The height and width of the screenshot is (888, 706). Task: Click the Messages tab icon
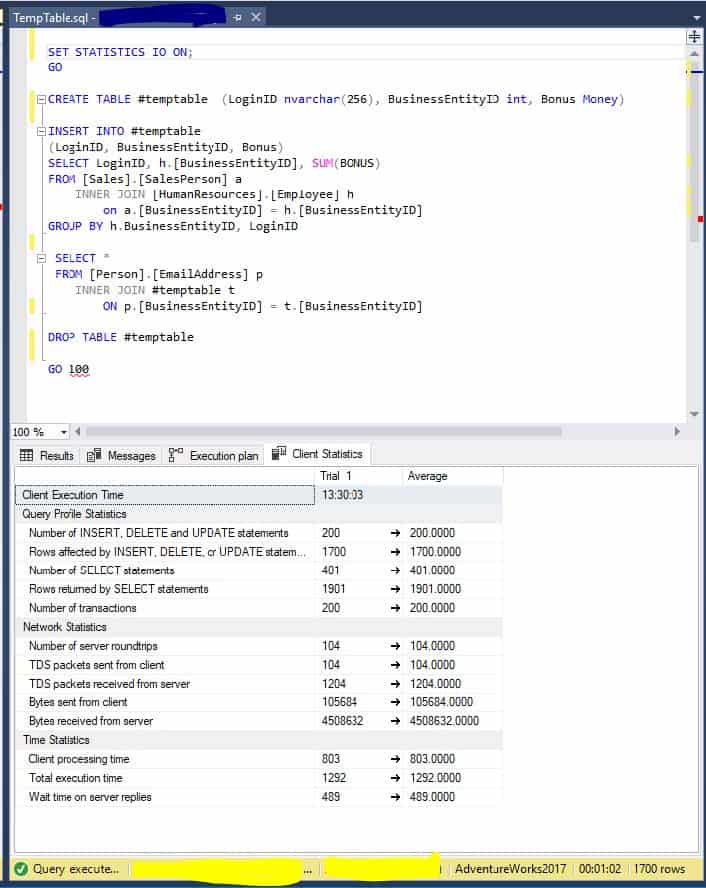click(x=94, y=455)
